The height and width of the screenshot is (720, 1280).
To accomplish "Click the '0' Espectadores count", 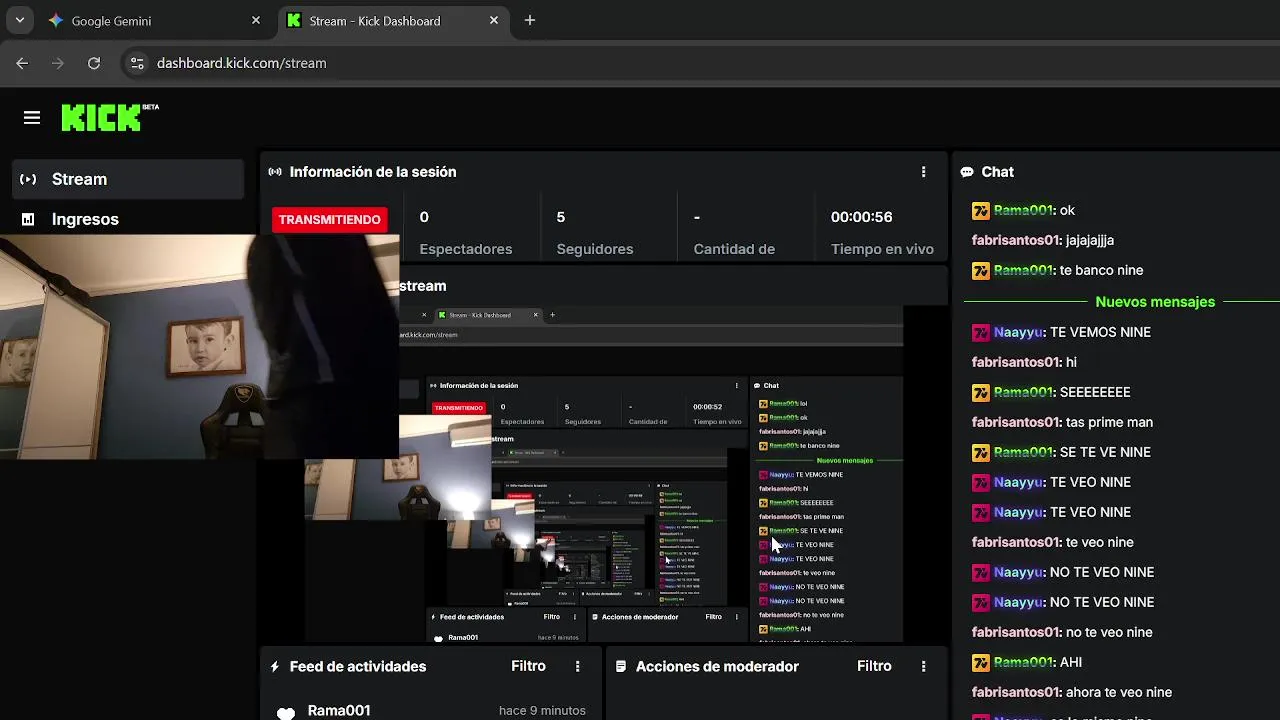I will 424,217.
